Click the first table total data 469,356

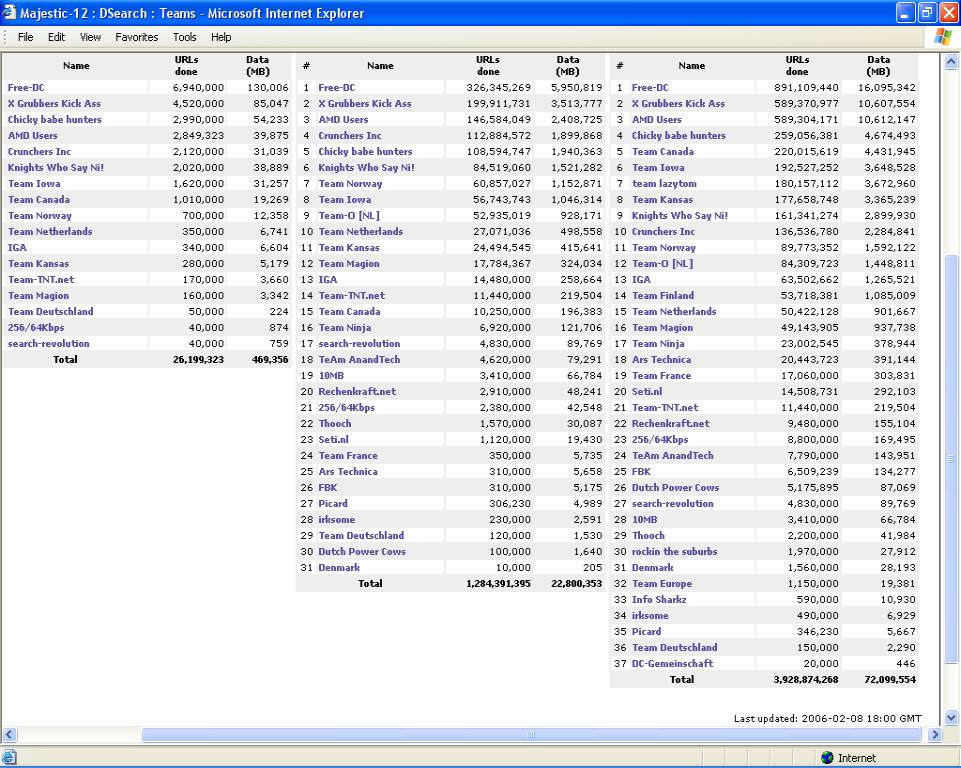pyautogui.click(x=270, y=360)
